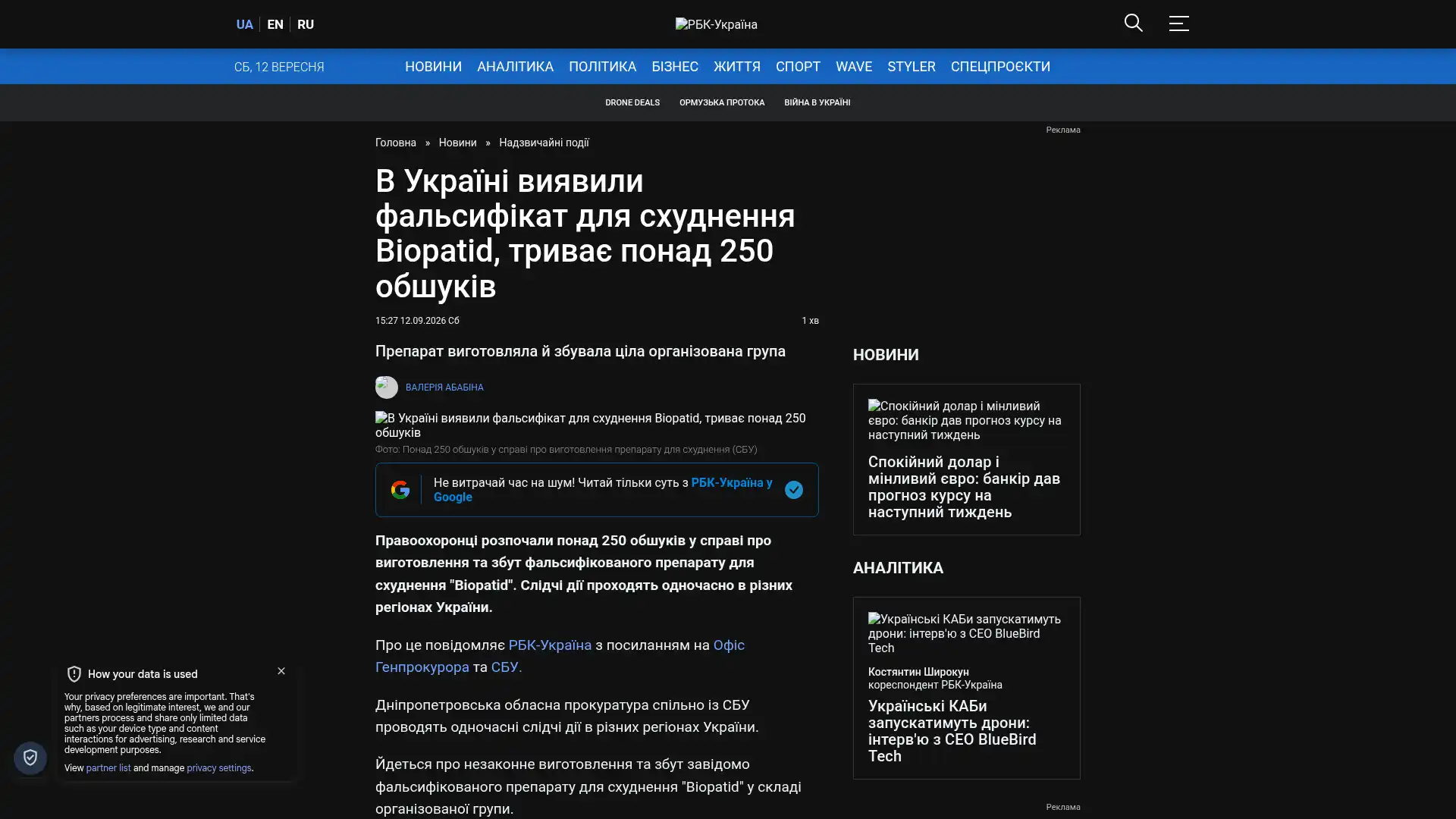The height and width of the screenshot is (819, 1456).
Task: Go to Новини breadcrumb
Action: pos(457,143)
